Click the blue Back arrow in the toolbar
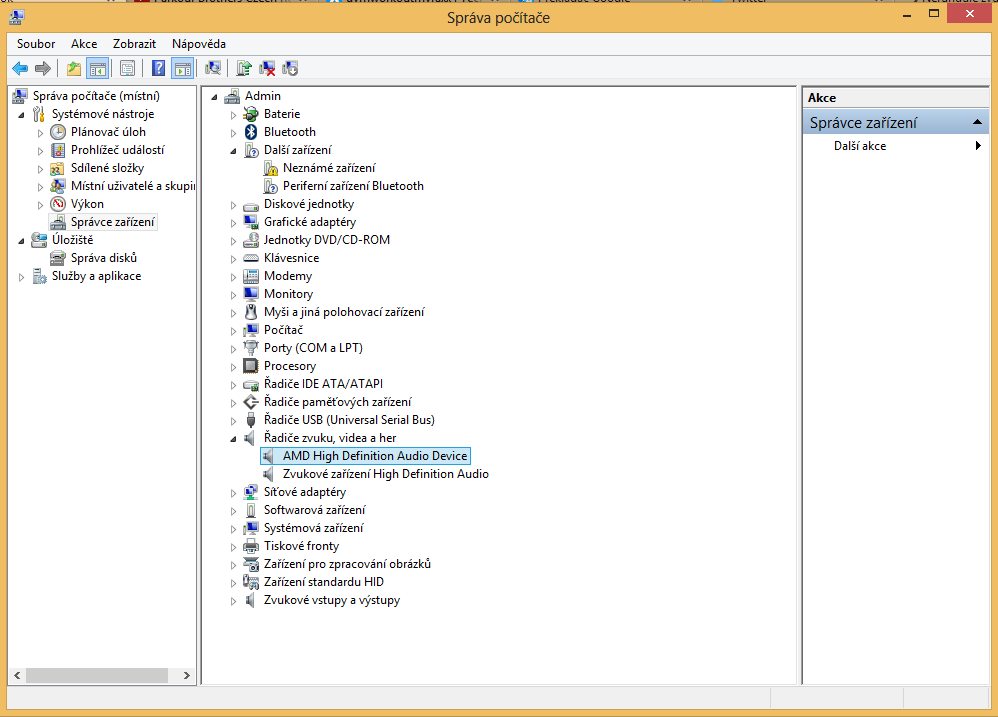This screenshot has width=998, height=717. tap(20, 68)
